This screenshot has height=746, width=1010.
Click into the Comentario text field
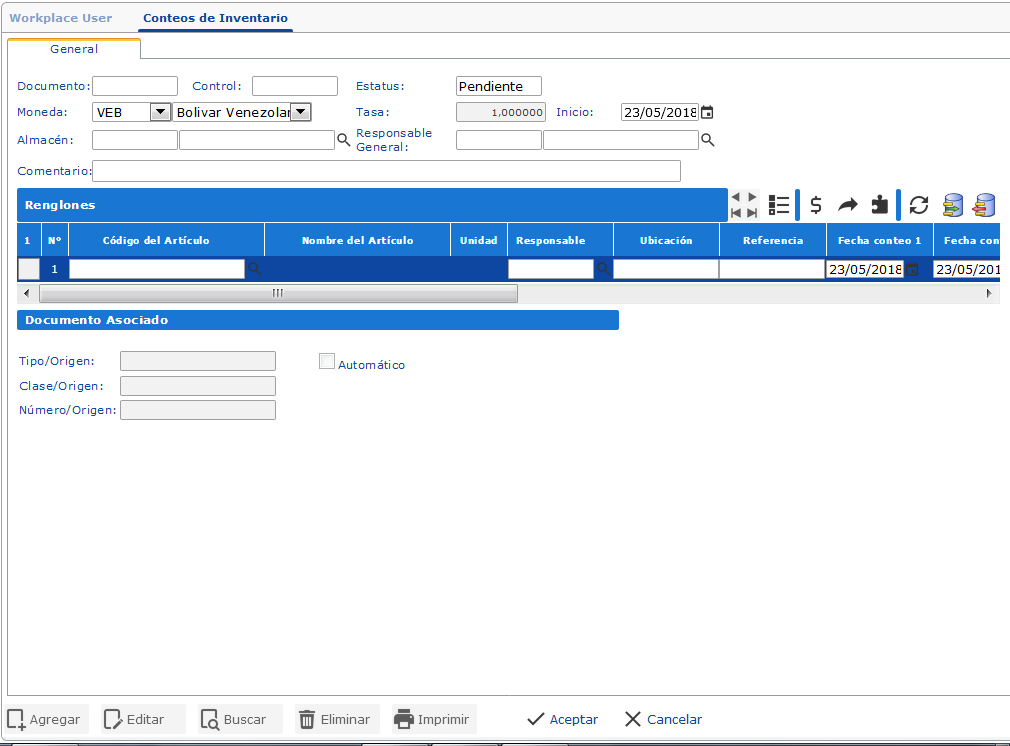coord(386,171)
